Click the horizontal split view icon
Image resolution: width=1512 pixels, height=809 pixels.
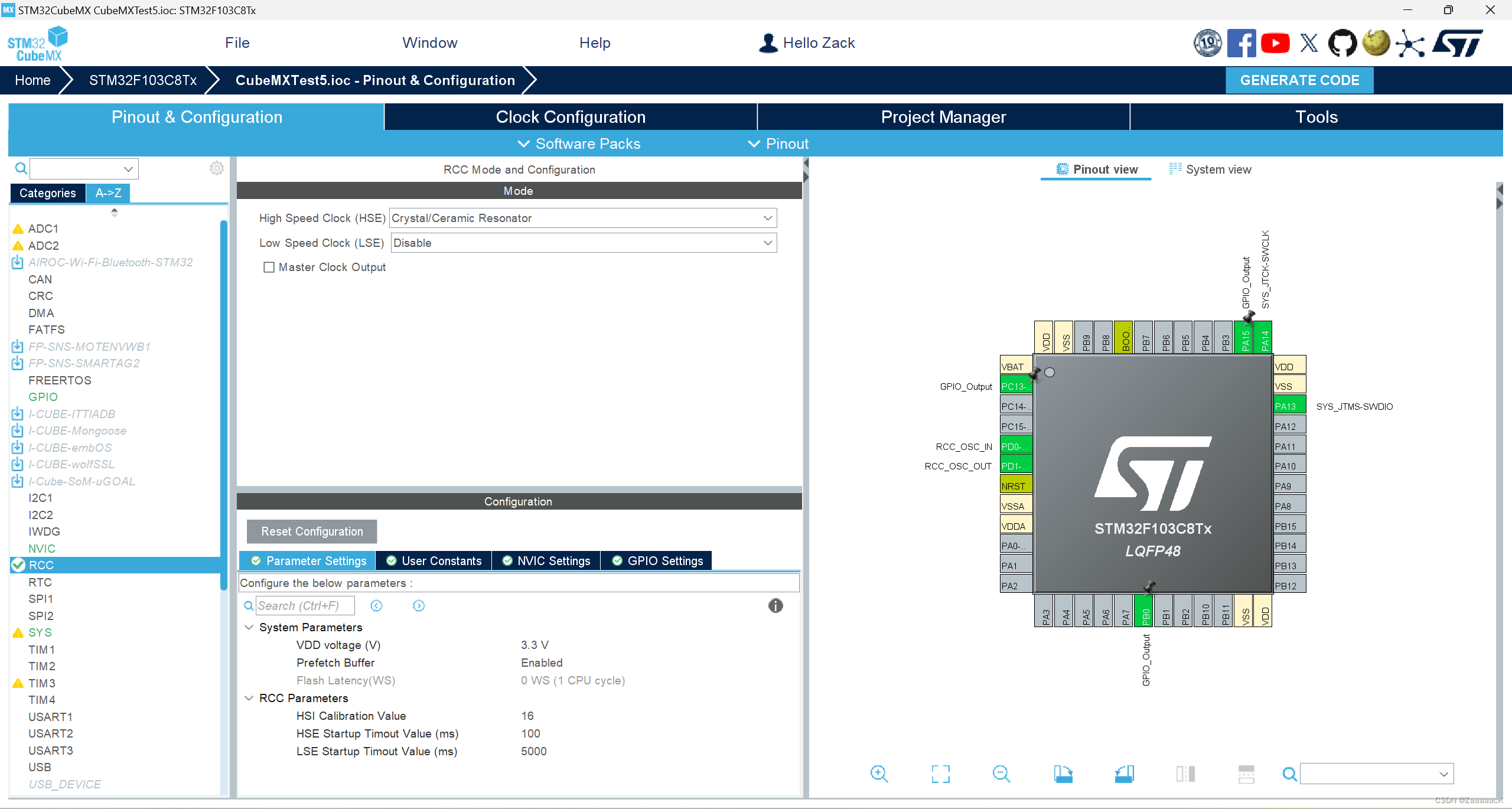(x=1246, y=774)
